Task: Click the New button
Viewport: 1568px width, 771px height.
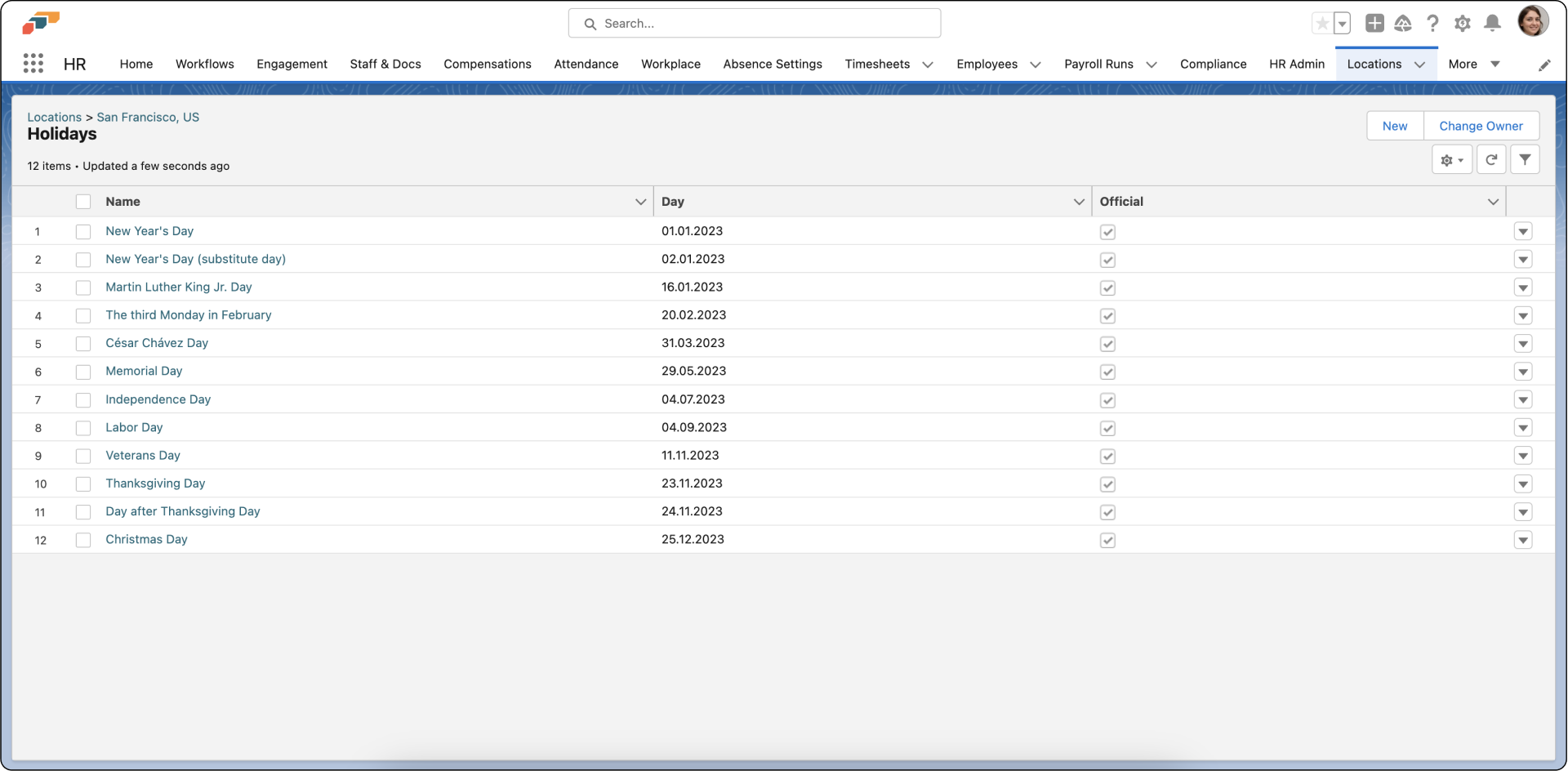Action: tap(1394, 126)
